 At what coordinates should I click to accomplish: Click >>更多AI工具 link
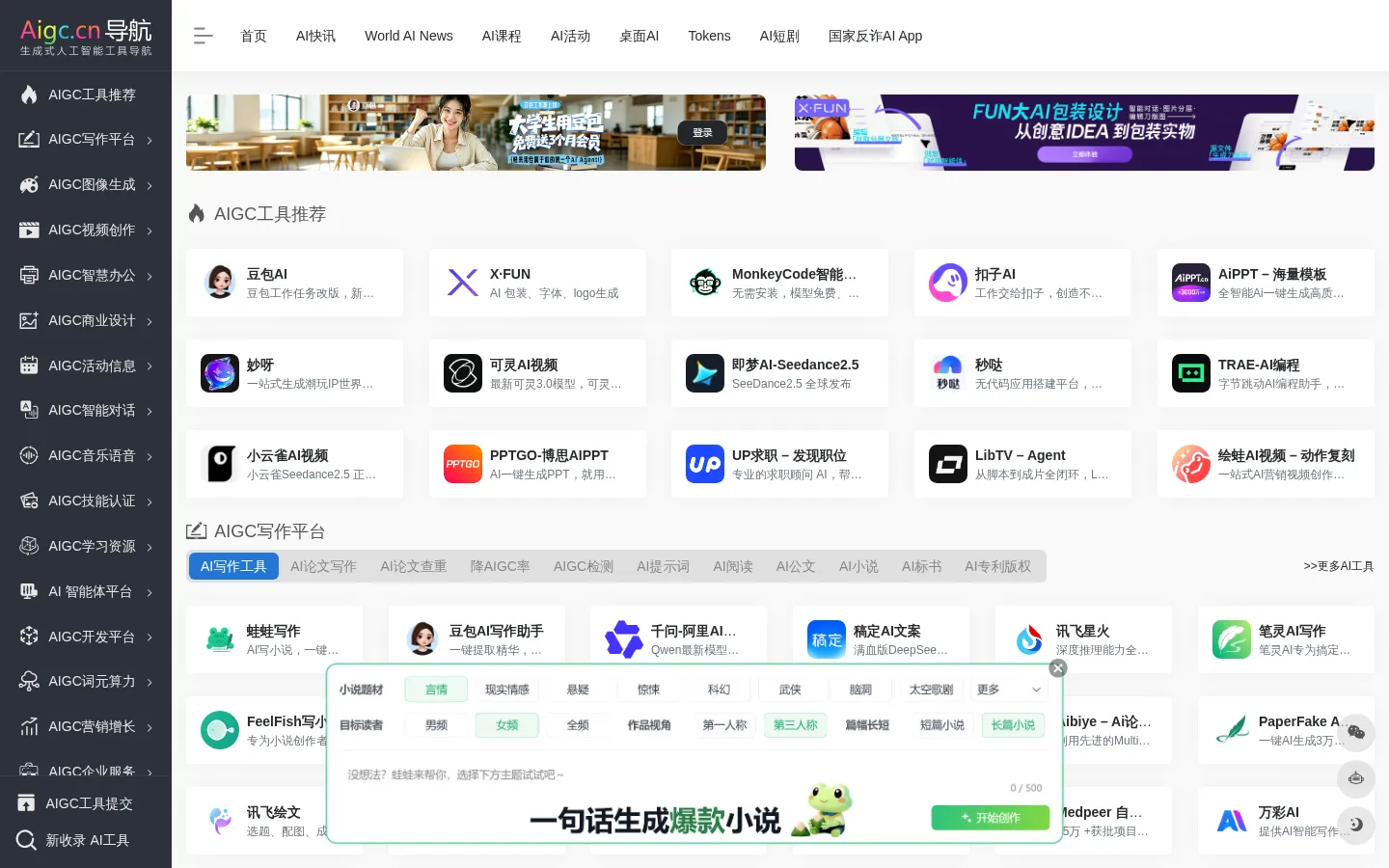pos(1339,566)
